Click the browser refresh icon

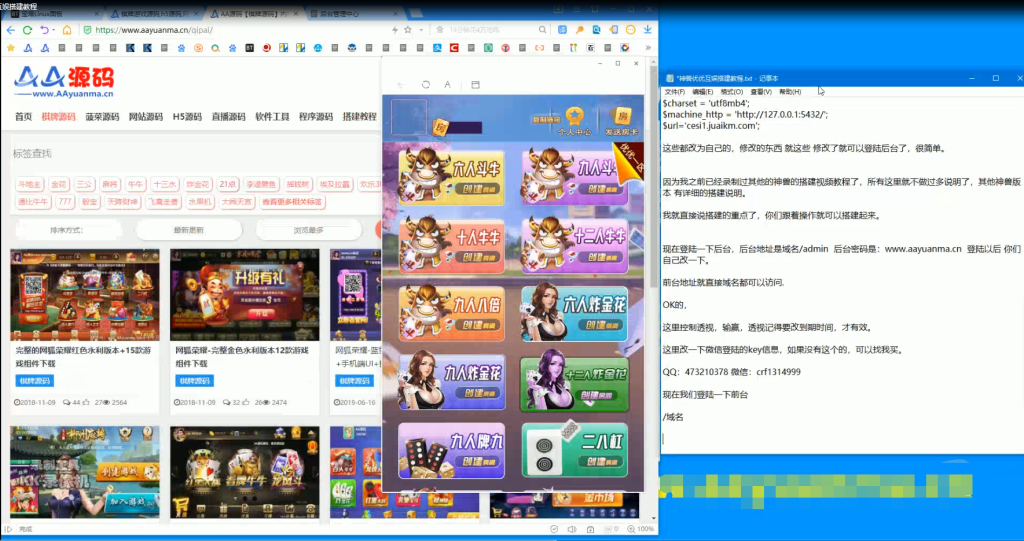pos(44,30)
